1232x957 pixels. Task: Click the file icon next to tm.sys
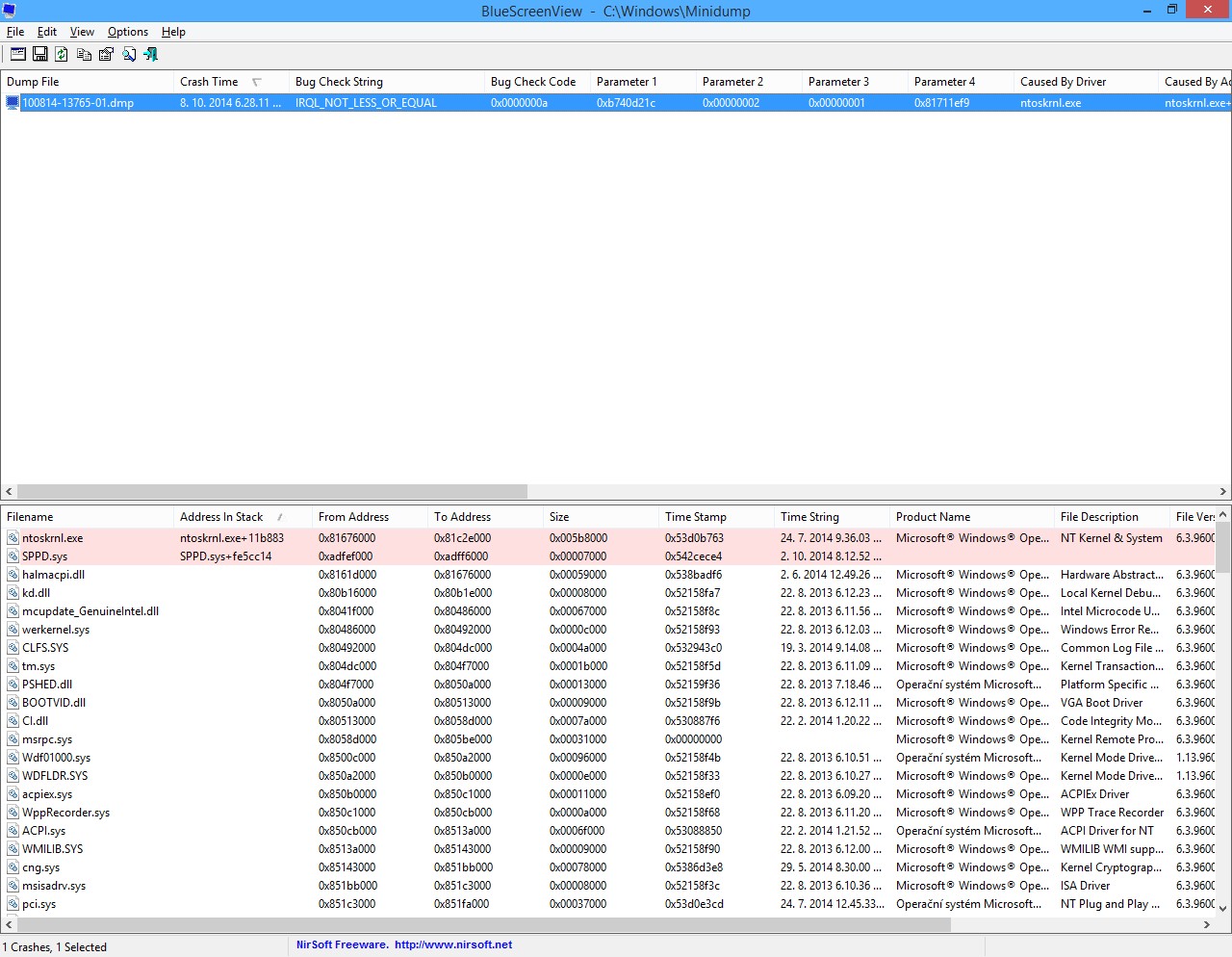tap(13, 666)
